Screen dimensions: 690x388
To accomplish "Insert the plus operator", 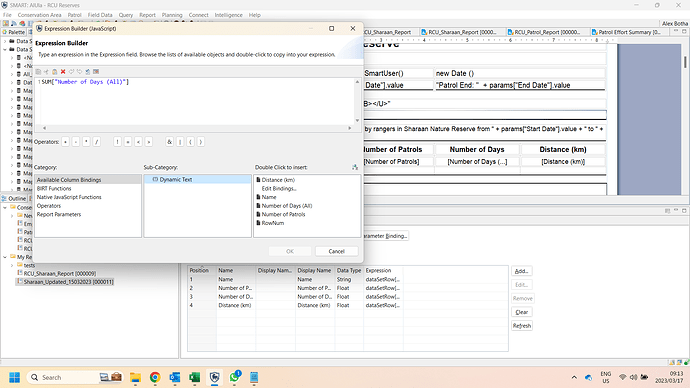I will [65, 142].
